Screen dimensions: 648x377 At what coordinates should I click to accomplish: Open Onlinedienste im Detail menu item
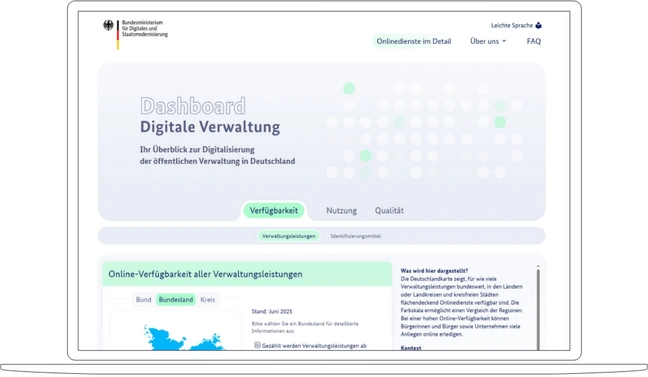pos(414,41)
